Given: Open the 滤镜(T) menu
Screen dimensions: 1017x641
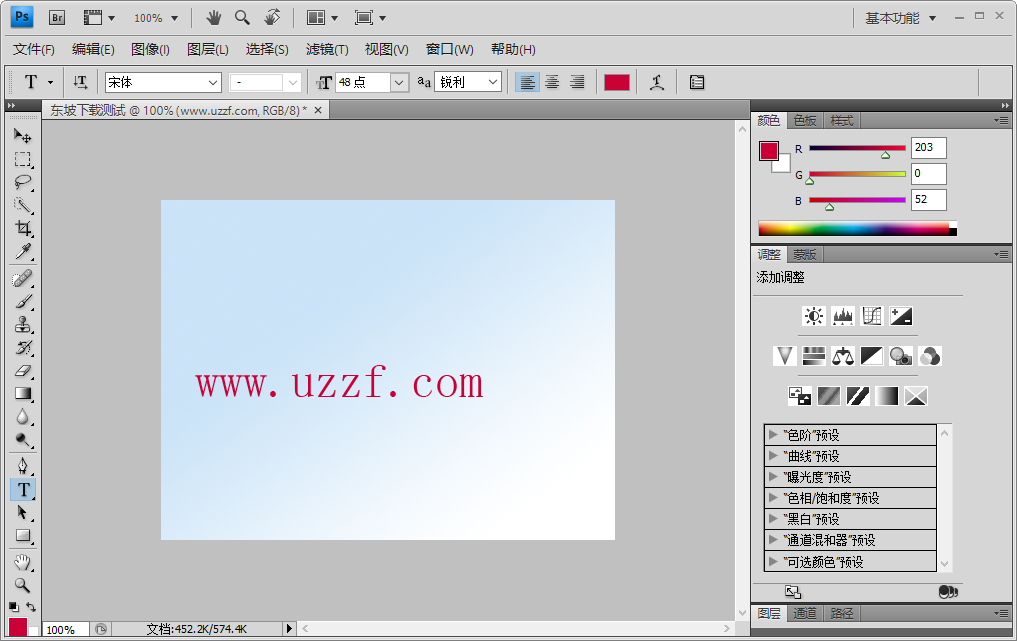Looking at the screenshot, I should click(x=327, y=49).
